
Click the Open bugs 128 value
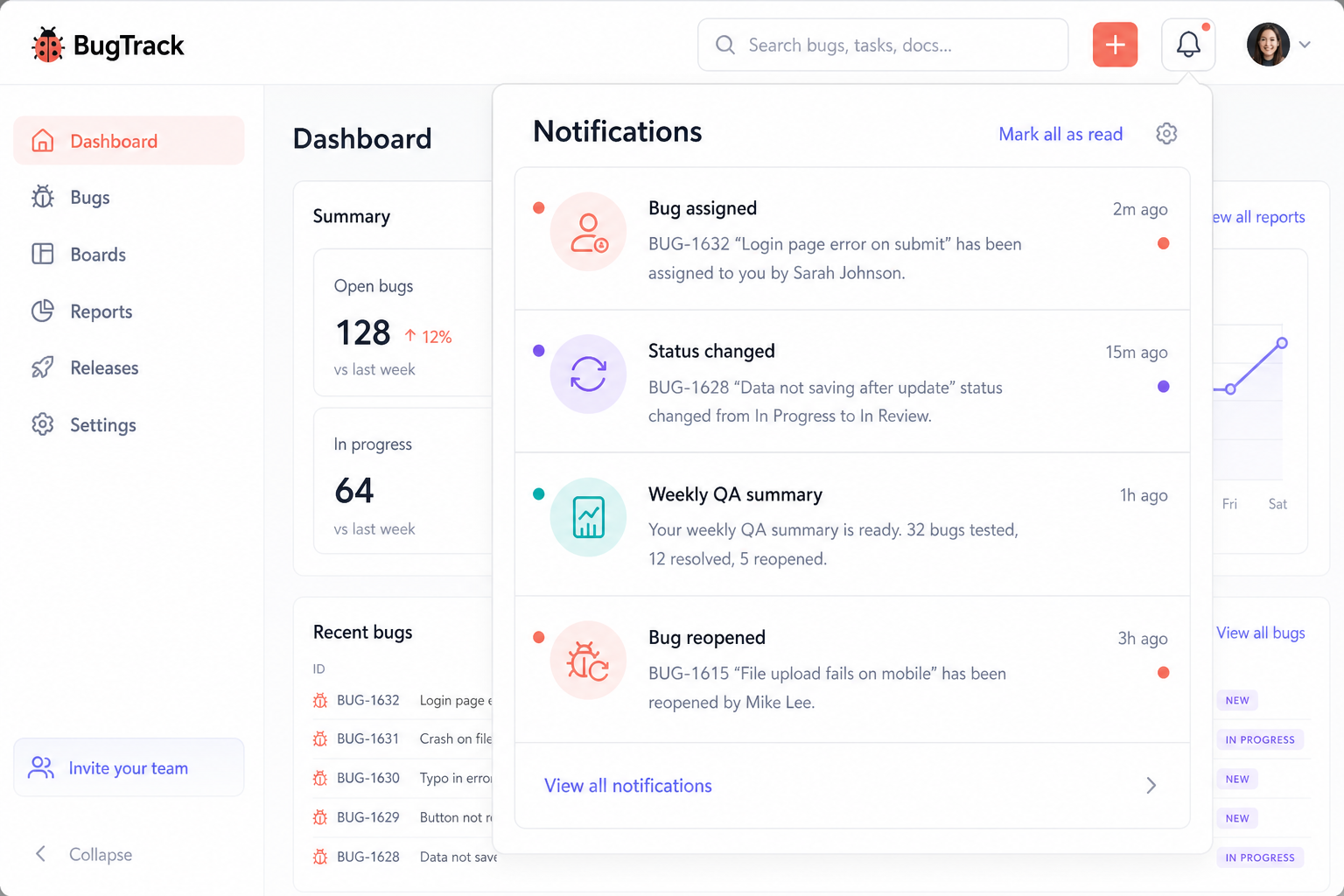coord(362,332)
